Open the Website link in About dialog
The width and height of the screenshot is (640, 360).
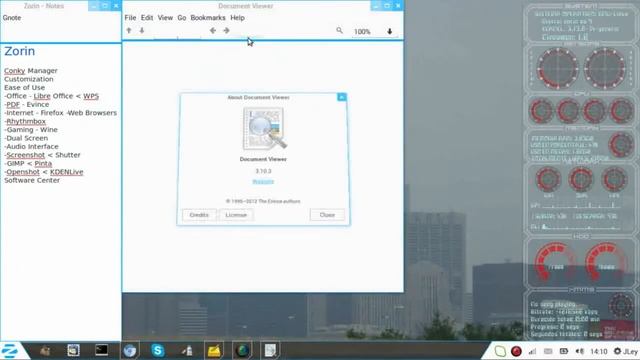point(263,182)
